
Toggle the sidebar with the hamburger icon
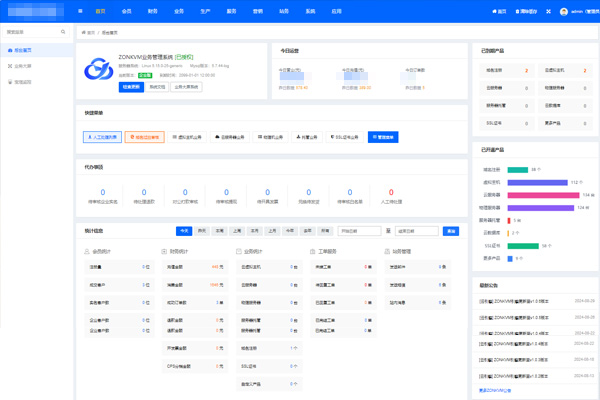(81, 11)
